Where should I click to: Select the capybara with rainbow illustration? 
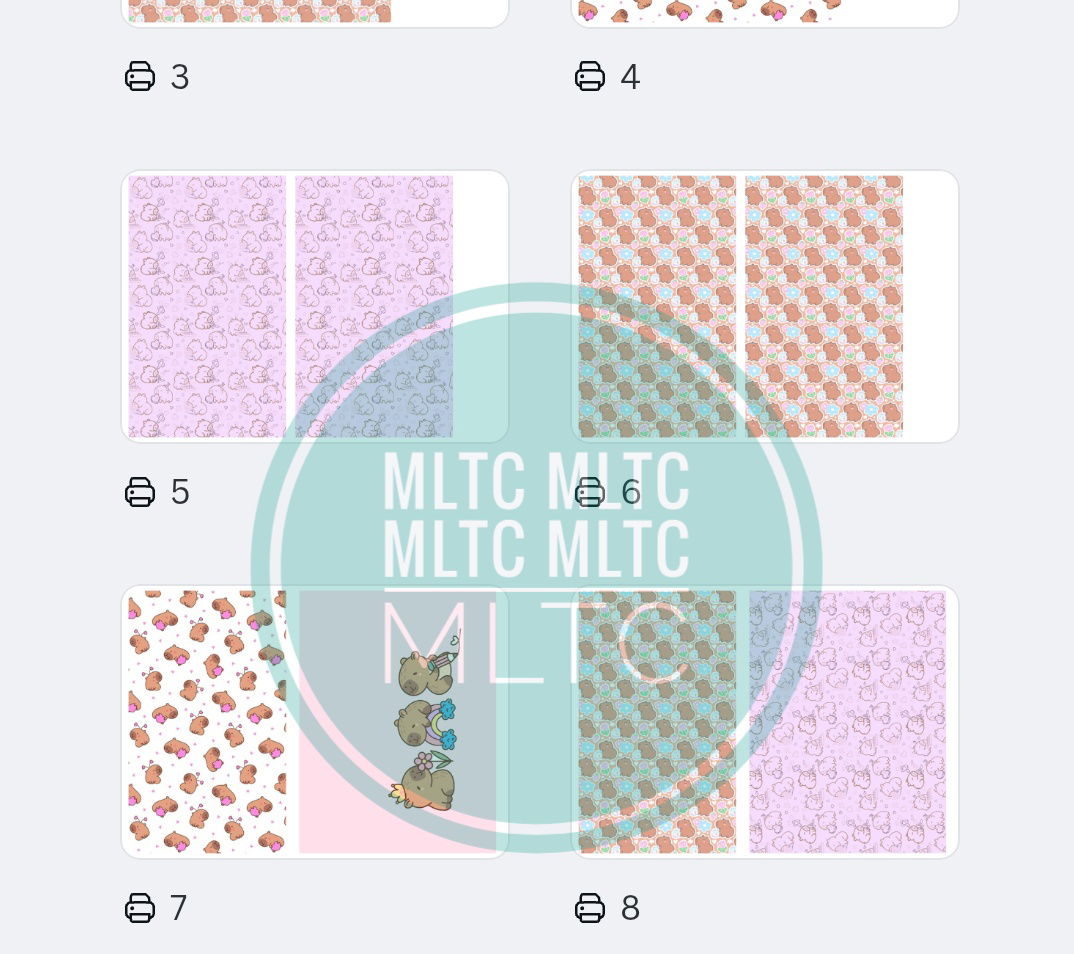[425, 723]
